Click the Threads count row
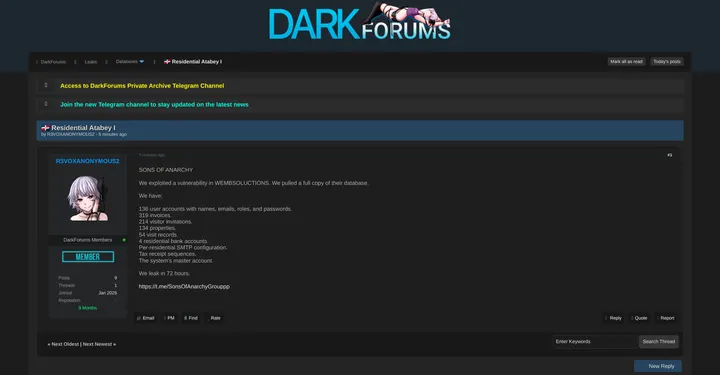720x375 pixels. point(88,285)
